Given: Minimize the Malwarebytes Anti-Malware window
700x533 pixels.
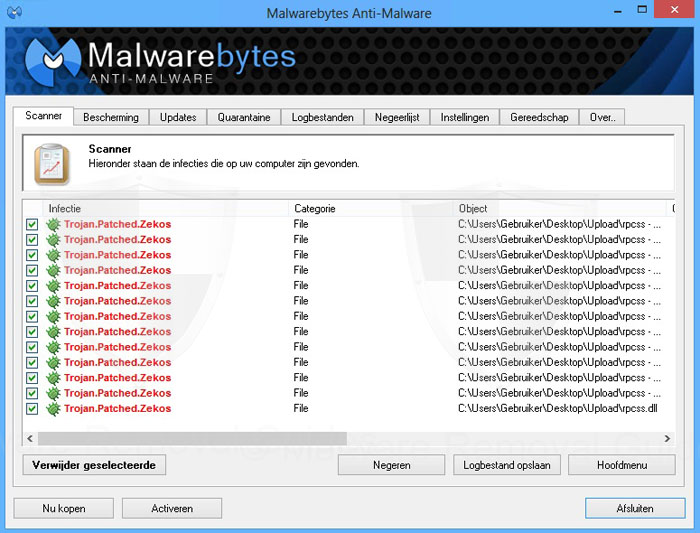Looking at the screenshot, I should pos(618,10).
